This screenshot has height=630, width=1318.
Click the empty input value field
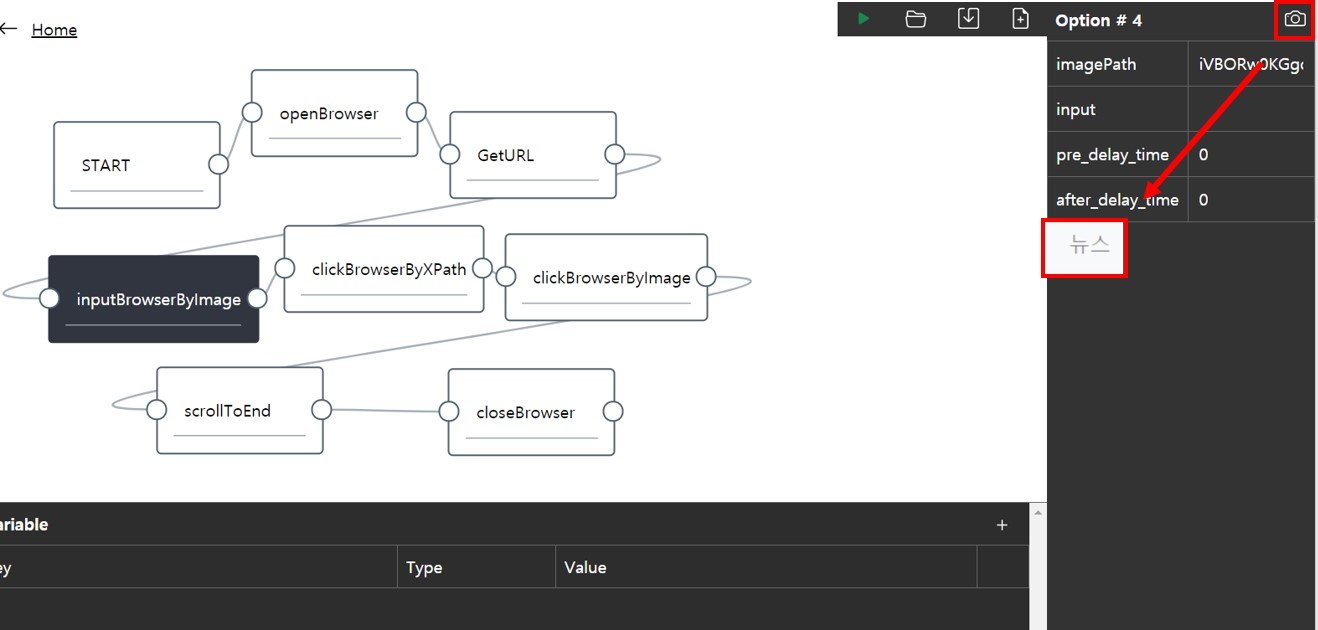pos(1250,110)
